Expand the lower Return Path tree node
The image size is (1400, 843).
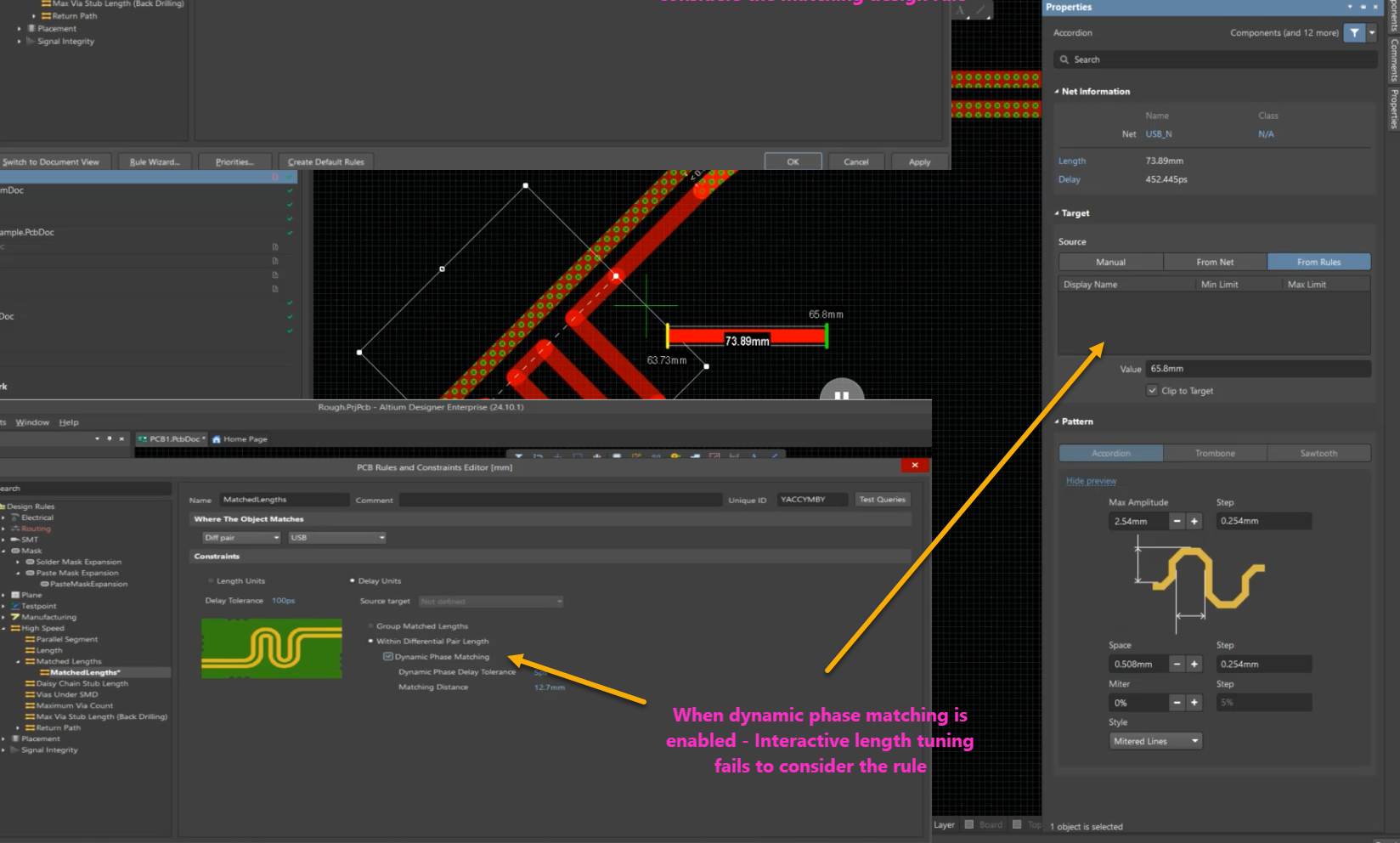19,727
